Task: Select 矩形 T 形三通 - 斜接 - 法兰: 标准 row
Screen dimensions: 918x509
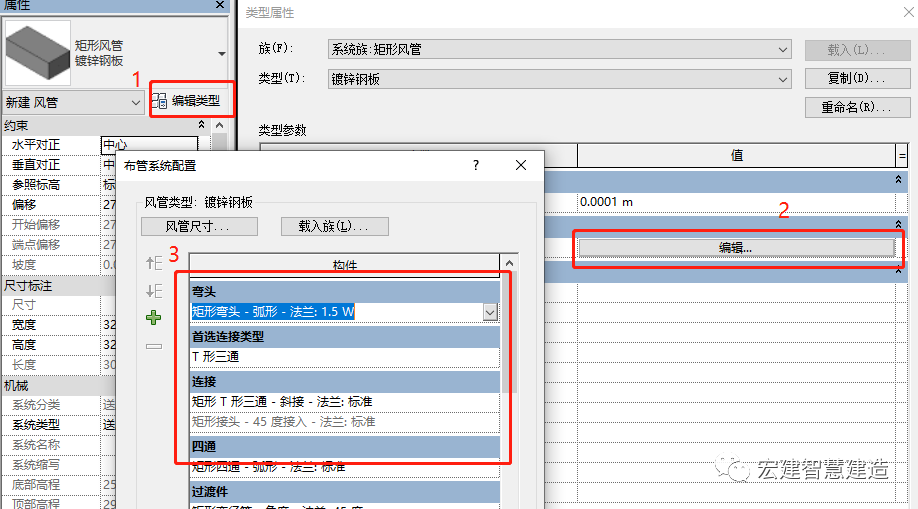Action: point(345,402)
